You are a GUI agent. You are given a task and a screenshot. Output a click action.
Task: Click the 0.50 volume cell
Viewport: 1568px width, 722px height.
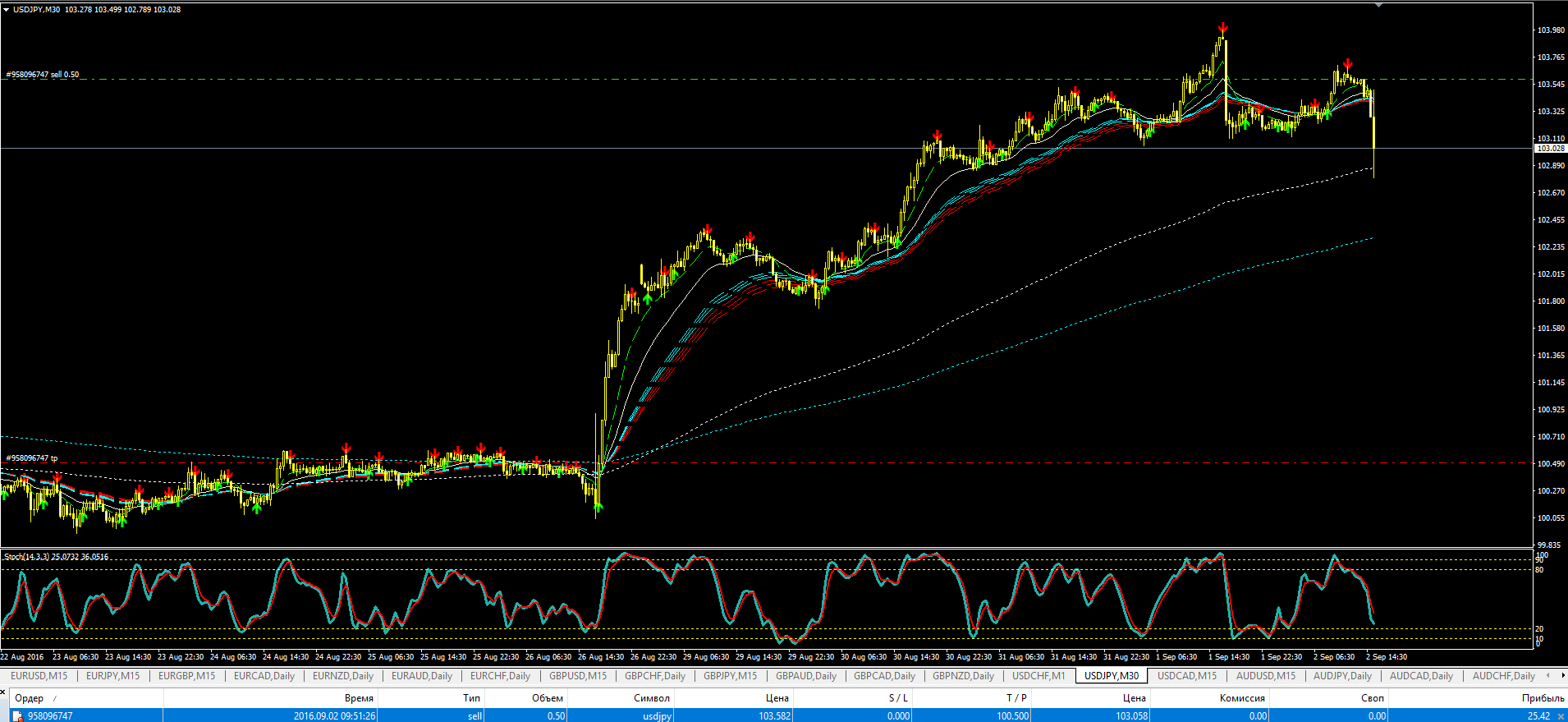tap(557, 716)
